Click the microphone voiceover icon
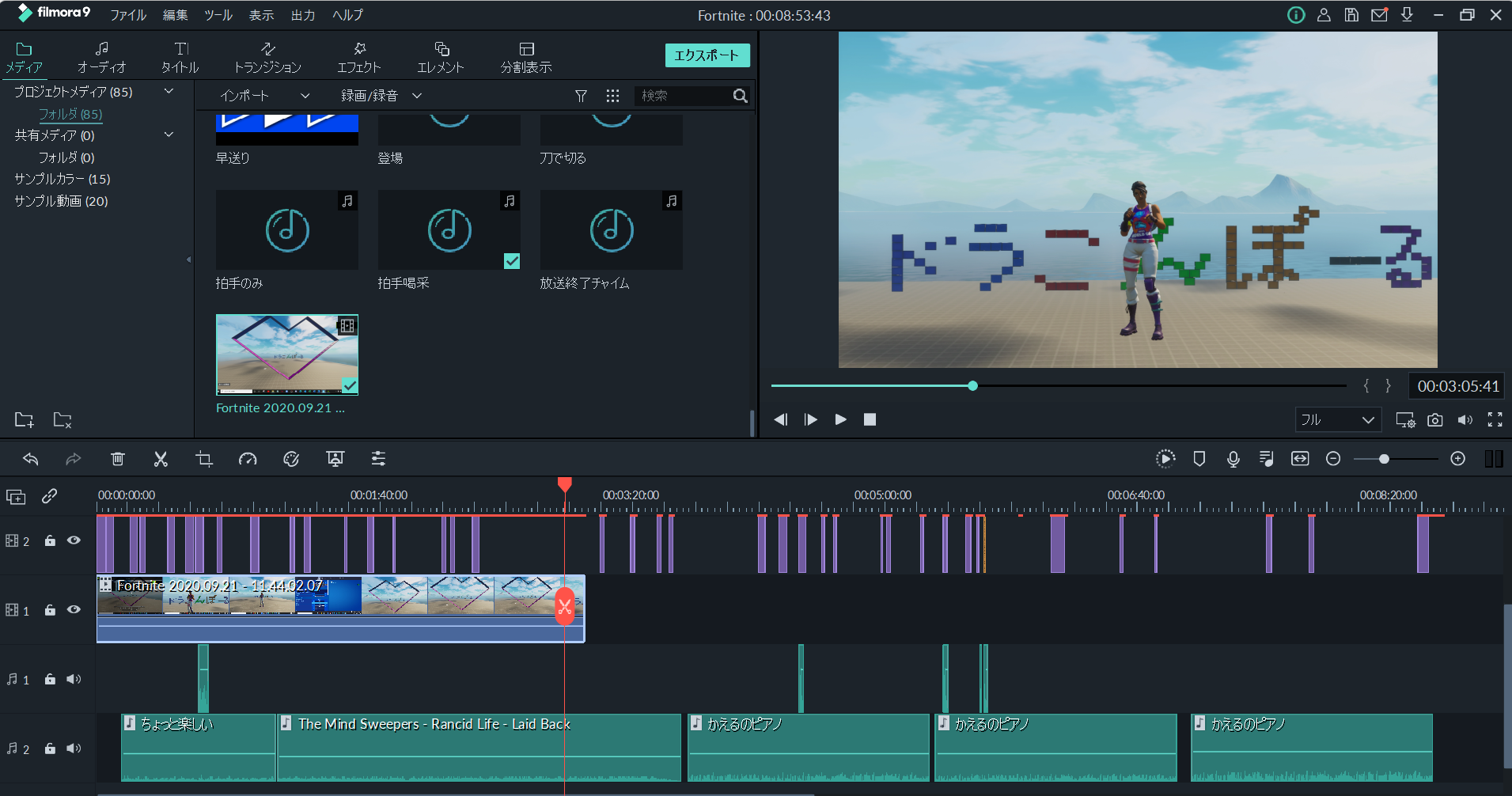Image resolution: width=1512 pixels, height=796 pixels. tap(1233, 459)
